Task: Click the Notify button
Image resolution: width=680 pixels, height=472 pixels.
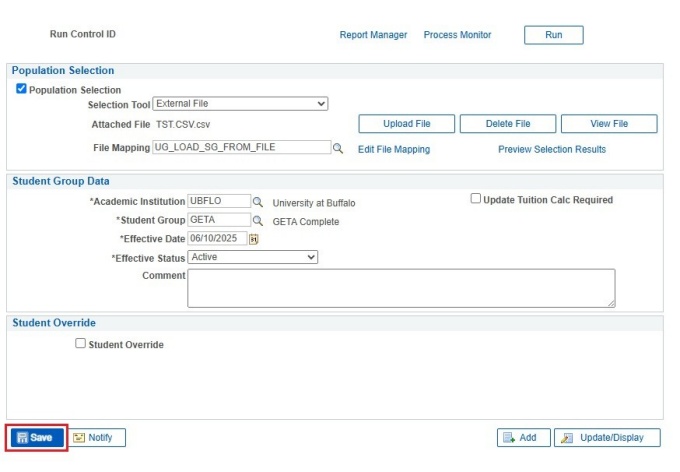Action: [x=93, y=438]
